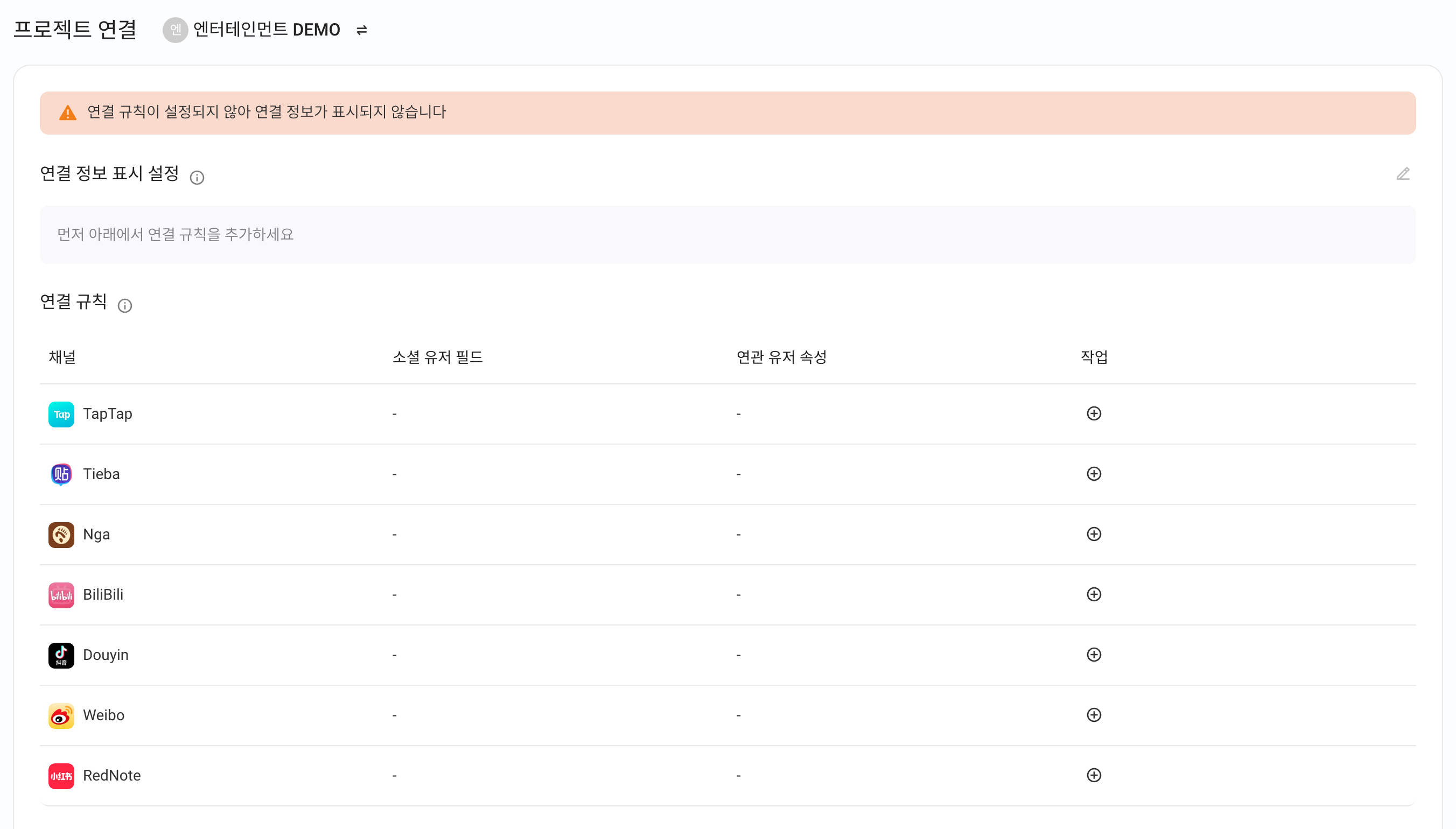Screen dimensions: 1456x829
Task: Select the Douyin channel name
Action: point(106,655)
